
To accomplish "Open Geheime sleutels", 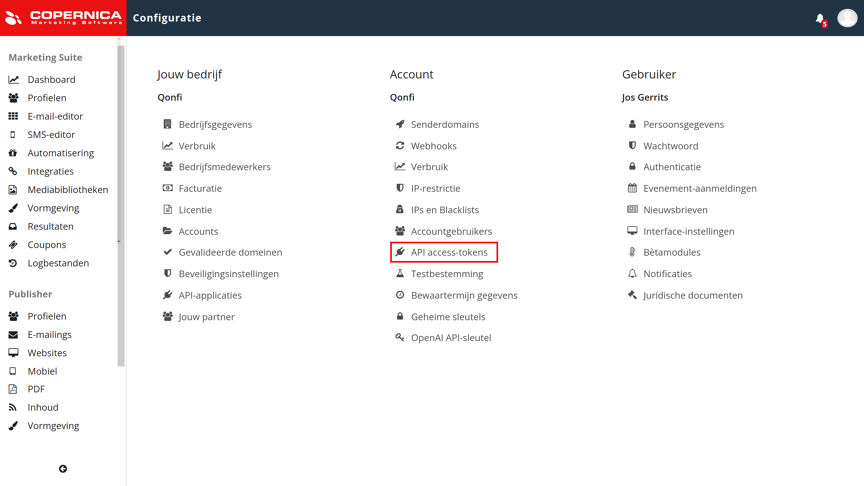I will click(x=448, y=317).
